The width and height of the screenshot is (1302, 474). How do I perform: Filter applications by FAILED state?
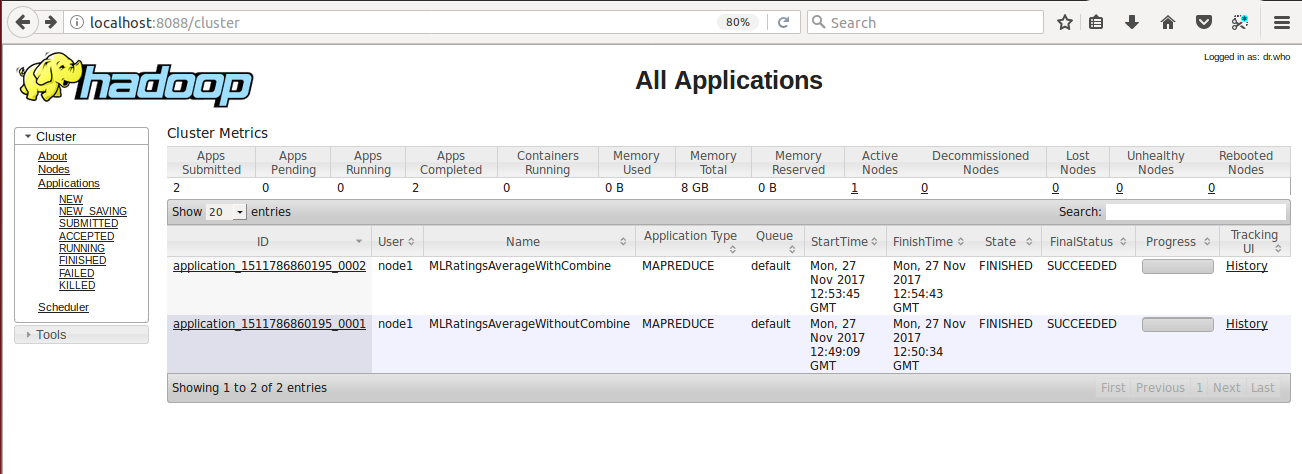77,273
